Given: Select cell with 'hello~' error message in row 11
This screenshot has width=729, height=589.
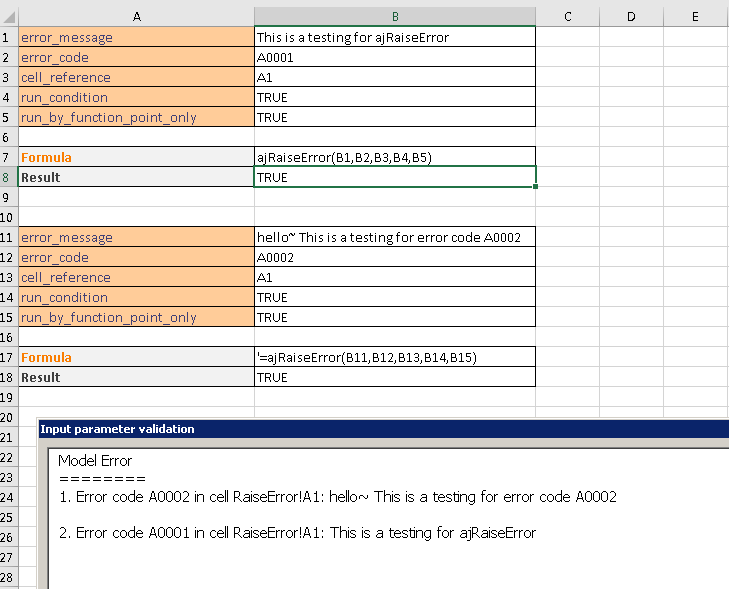Looking at the screenshot, I should coord(395,237).
